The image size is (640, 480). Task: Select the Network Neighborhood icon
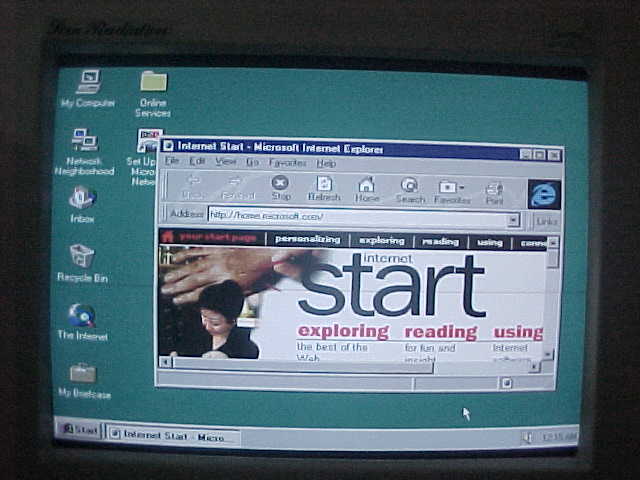[84, 152]
